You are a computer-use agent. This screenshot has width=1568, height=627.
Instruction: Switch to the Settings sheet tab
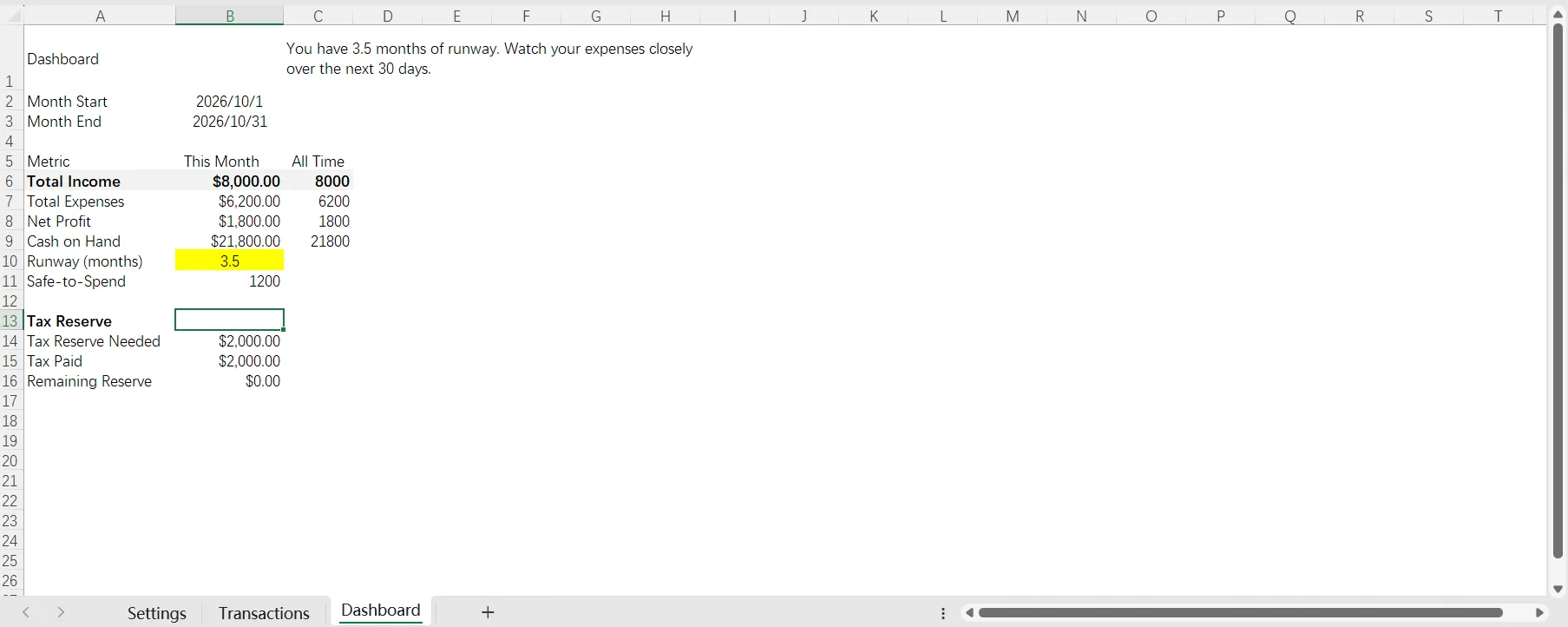pyautogui.click(x=156, y=613)
